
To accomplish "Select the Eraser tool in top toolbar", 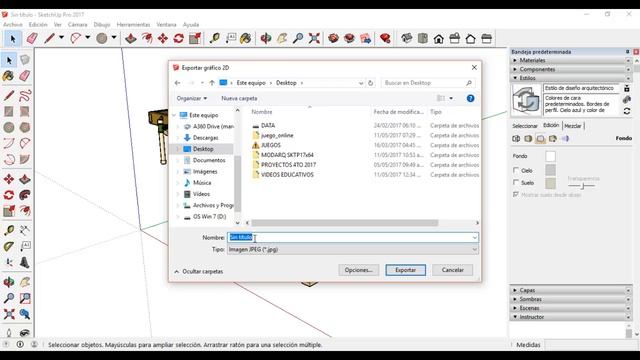I will (x=32, y=39).
